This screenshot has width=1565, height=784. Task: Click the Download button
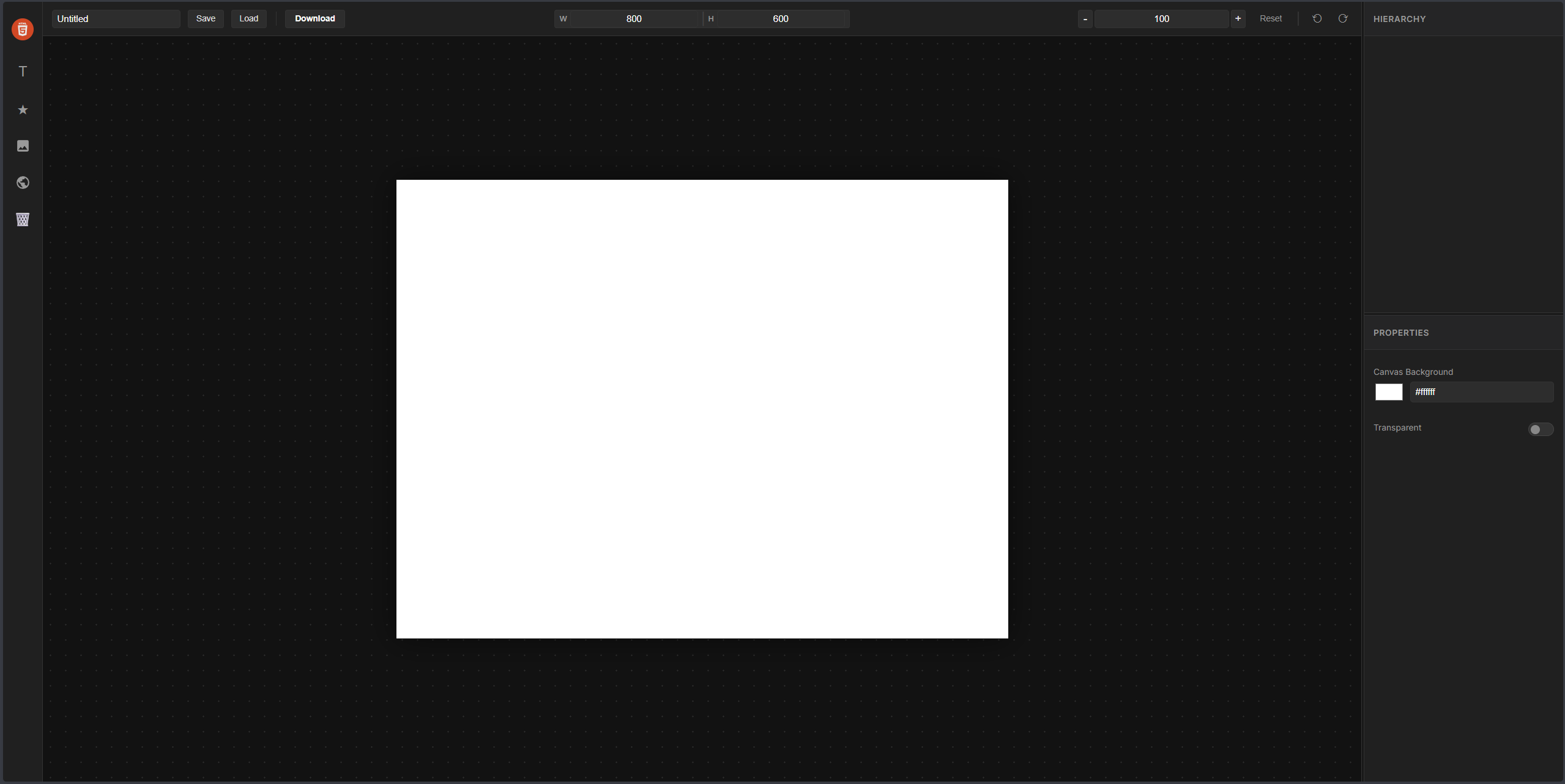pyautogui.click(x=315, y=18)
